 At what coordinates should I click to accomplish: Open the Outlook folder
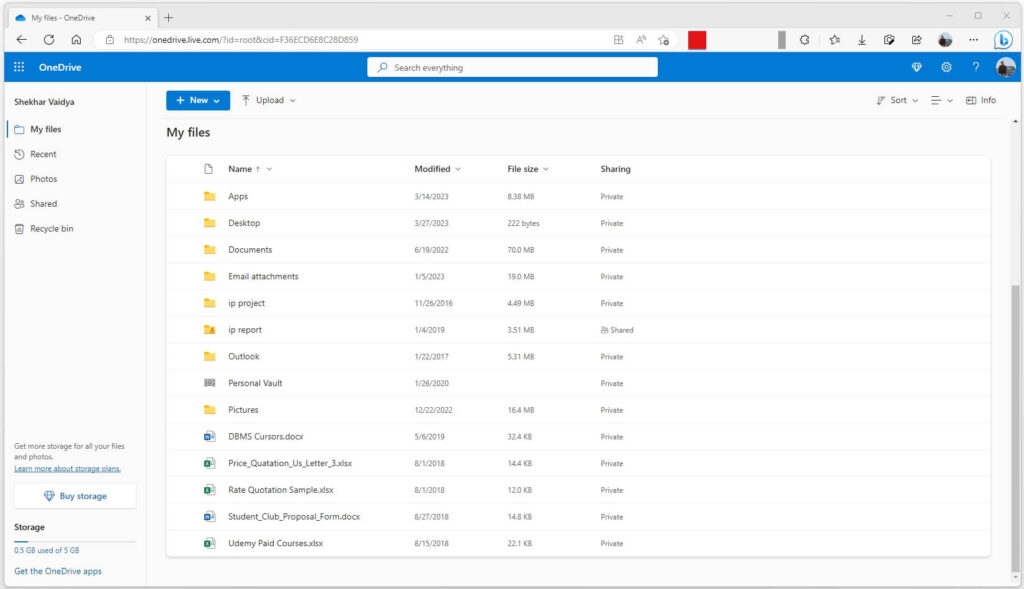tap(244, 357)
